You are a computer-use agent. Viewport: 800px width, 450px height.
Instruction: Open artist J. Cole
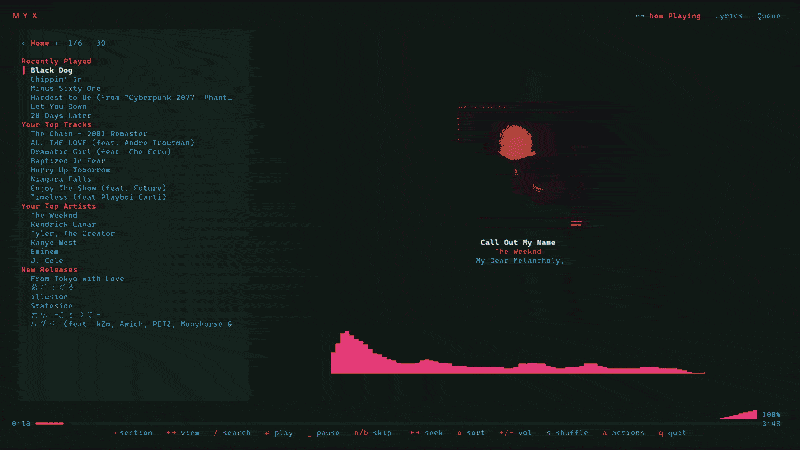tap(46, 261)
